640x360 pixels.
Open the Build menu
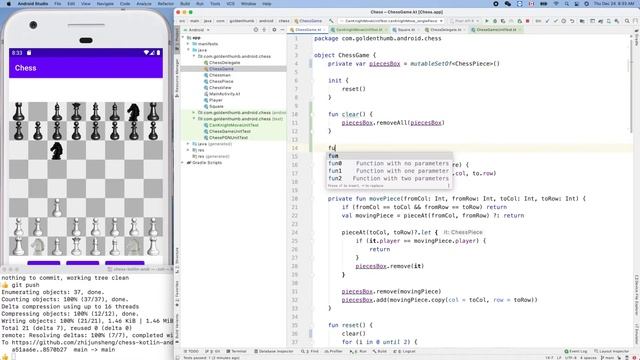pos(185,4)
